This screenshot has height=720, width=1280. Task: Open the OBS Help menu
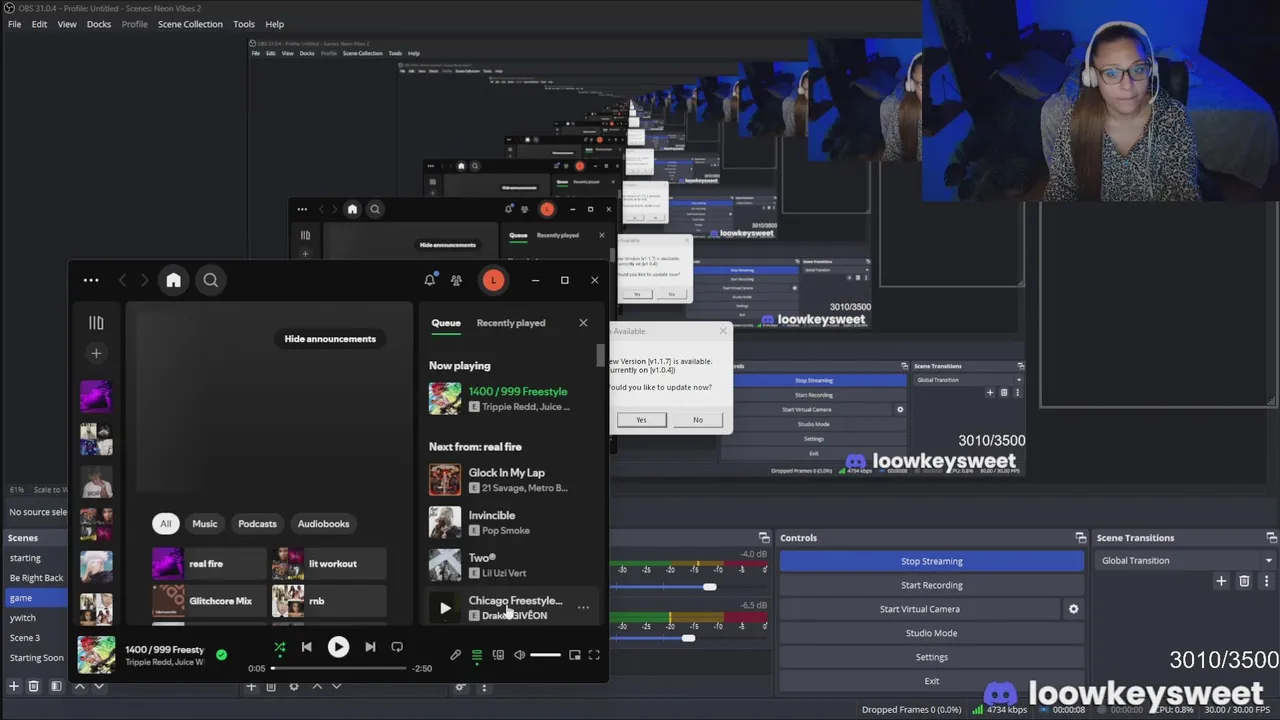(x=275, y=24)
